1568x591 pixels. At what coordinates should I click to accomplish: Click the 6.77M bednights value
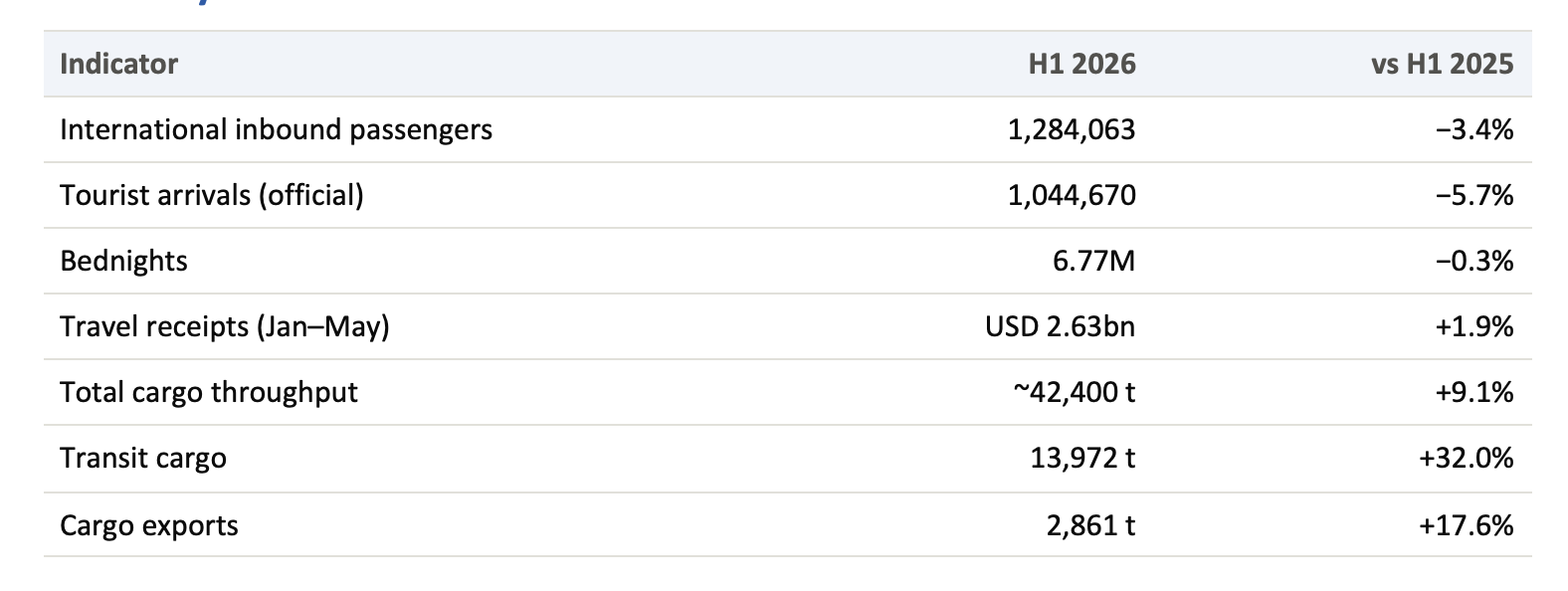(x=1093, y=261)
